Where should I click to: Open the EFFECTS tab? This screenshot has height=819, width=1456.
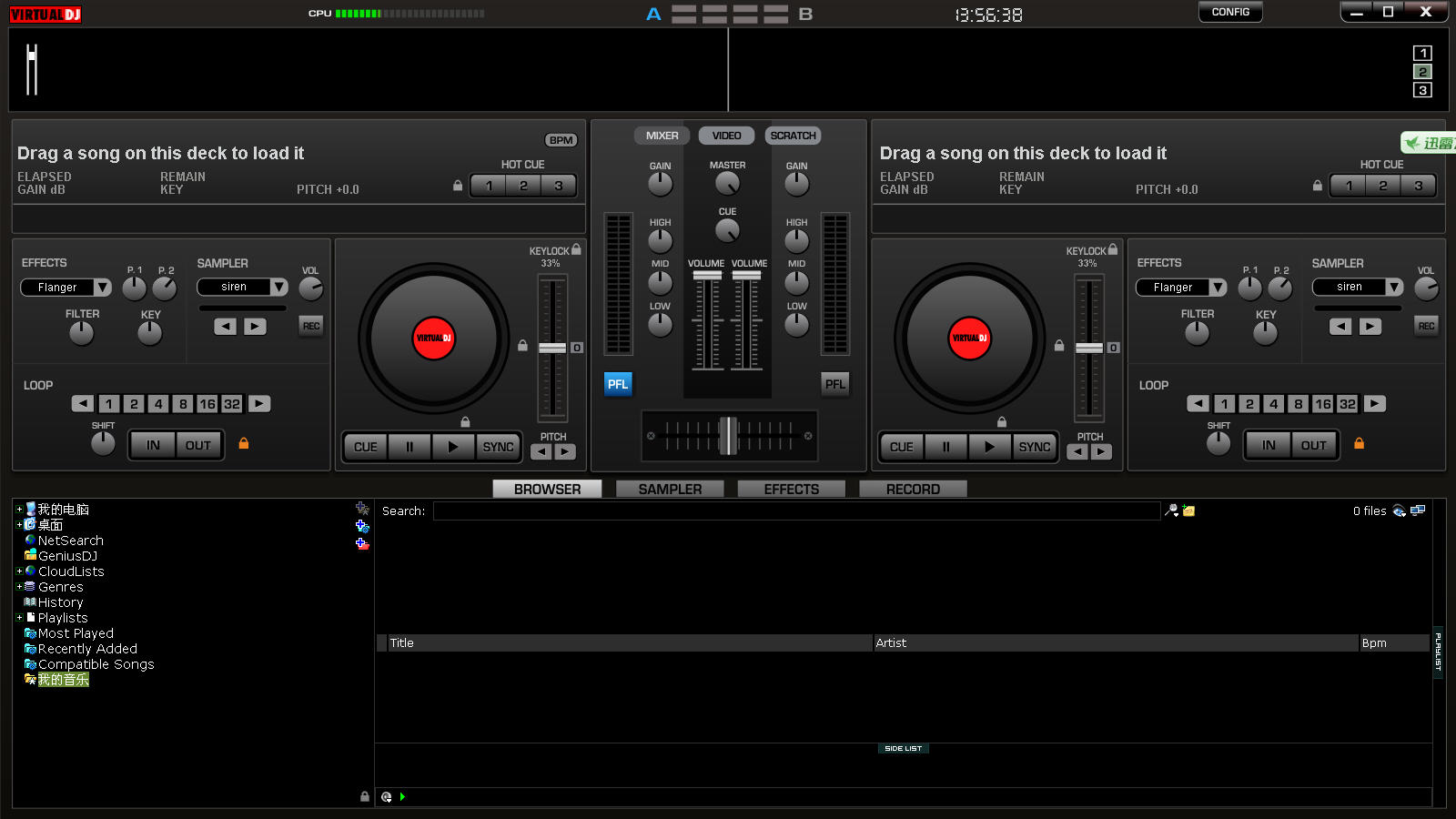[x=792, y=489]
